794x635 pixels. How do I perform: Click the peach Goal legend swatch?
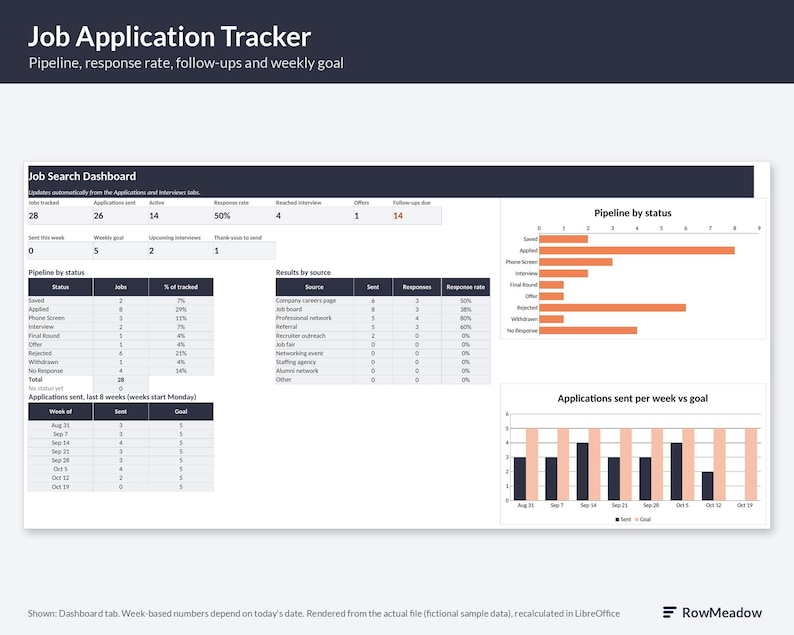(x=637, y=520)
